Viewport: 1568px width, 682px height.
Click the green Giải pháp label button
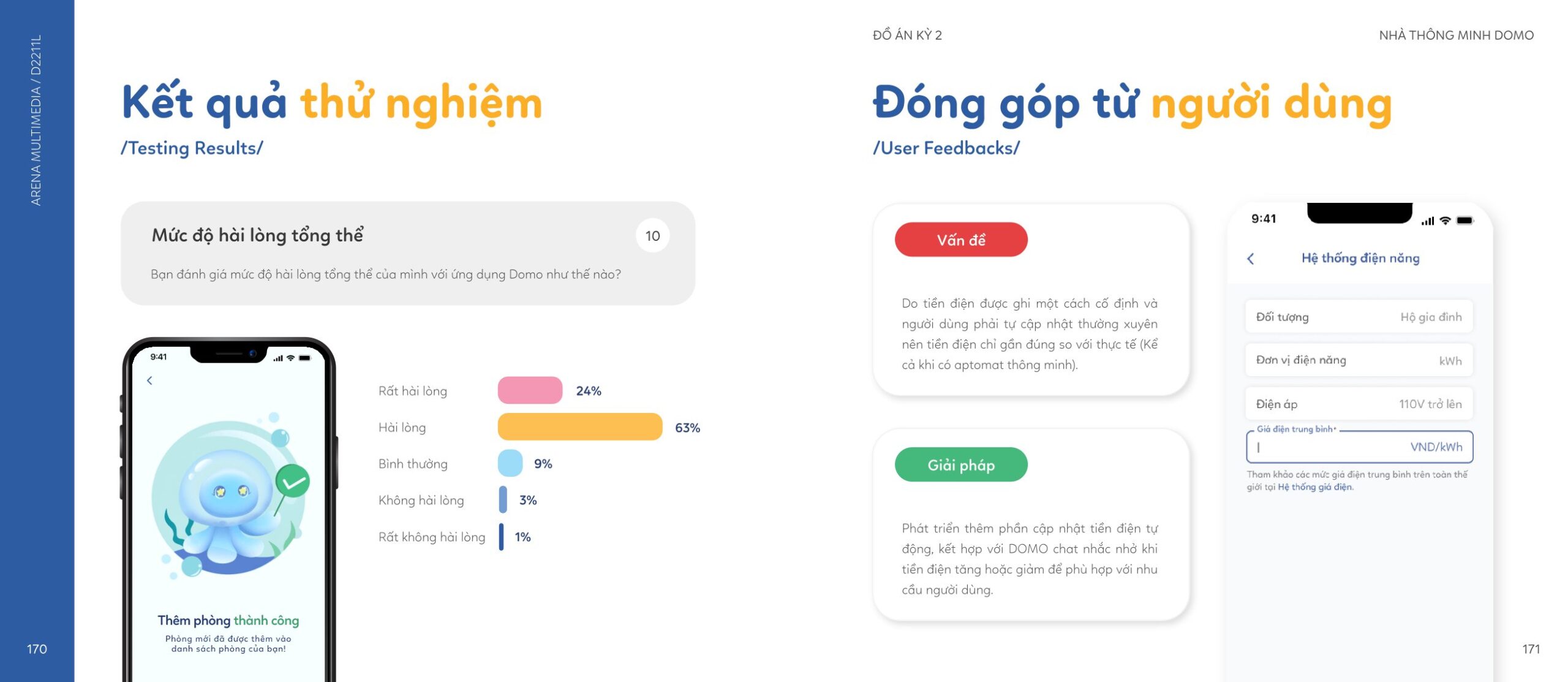960,465
